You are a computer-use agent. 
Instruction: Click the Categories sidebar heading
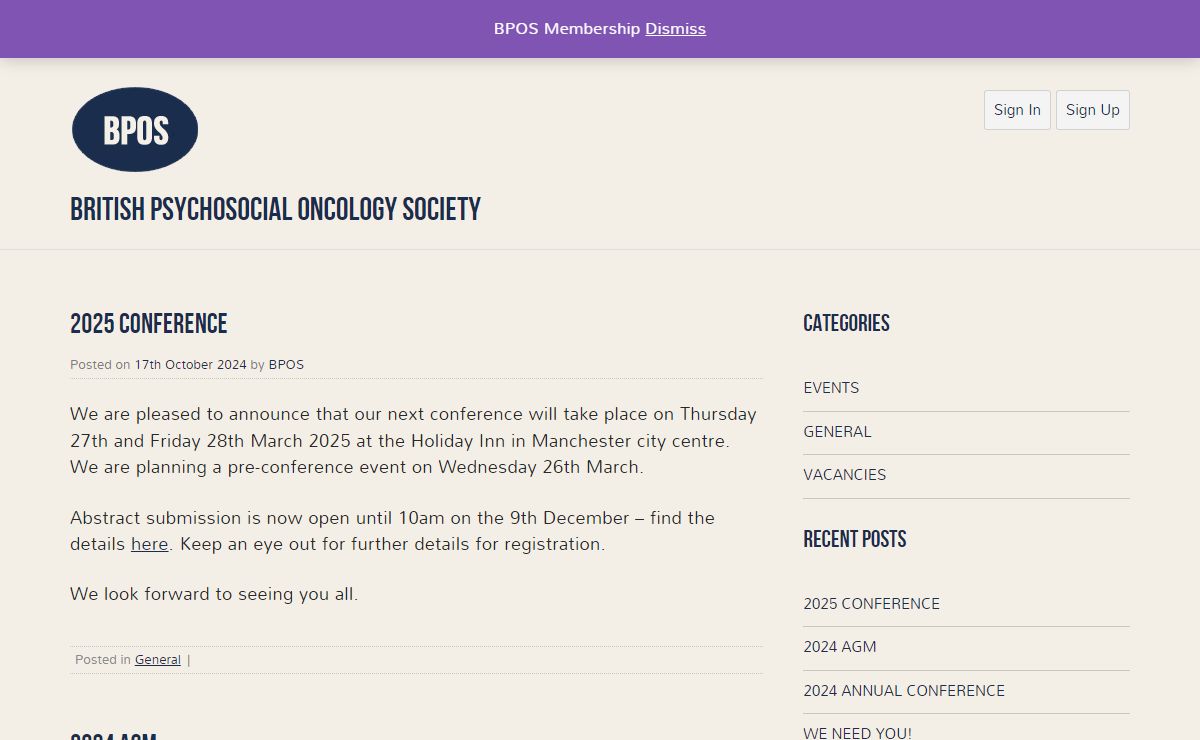tap(846, 323)
